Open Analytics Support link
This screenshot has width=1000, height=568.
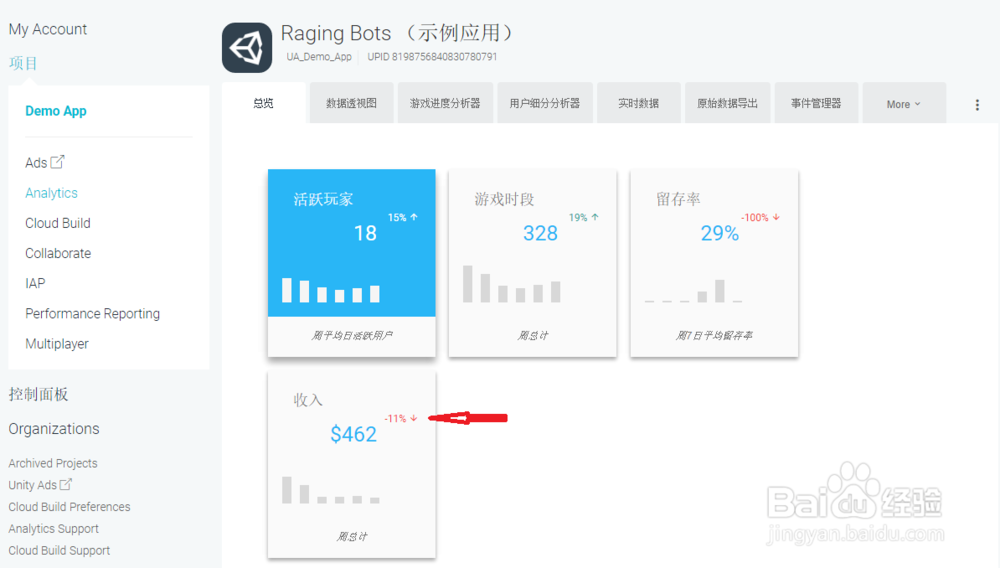click(x=54, y=528)
